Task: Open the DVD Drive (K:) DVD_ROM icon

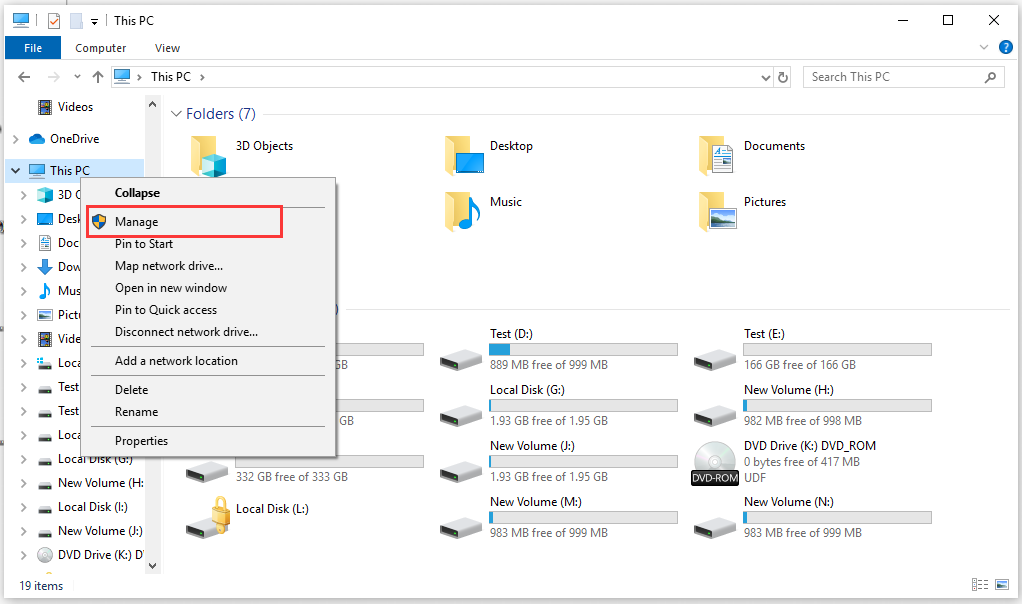Action: [714, 462]
